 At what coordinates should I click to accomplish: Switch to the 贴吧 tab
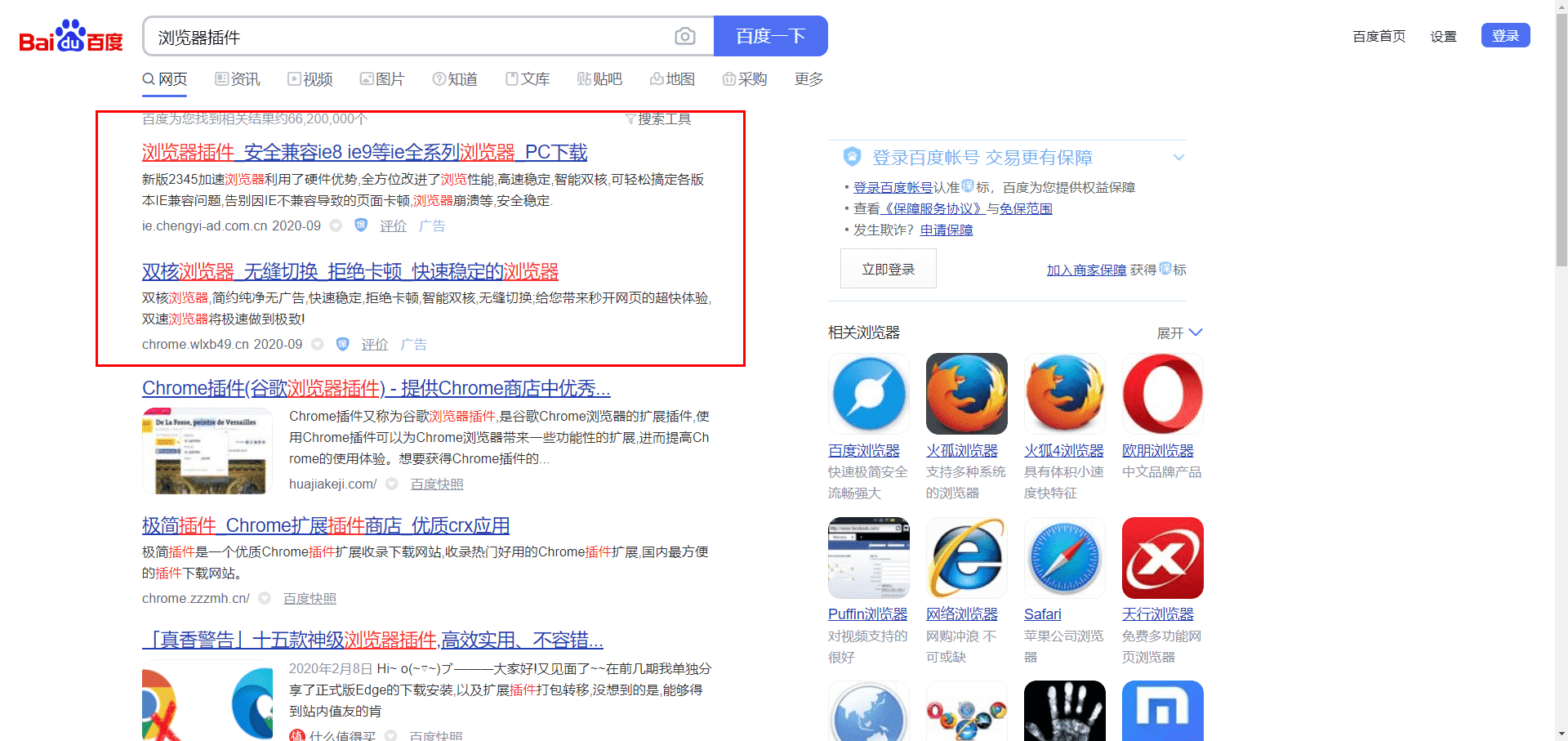tap(600, 79)
